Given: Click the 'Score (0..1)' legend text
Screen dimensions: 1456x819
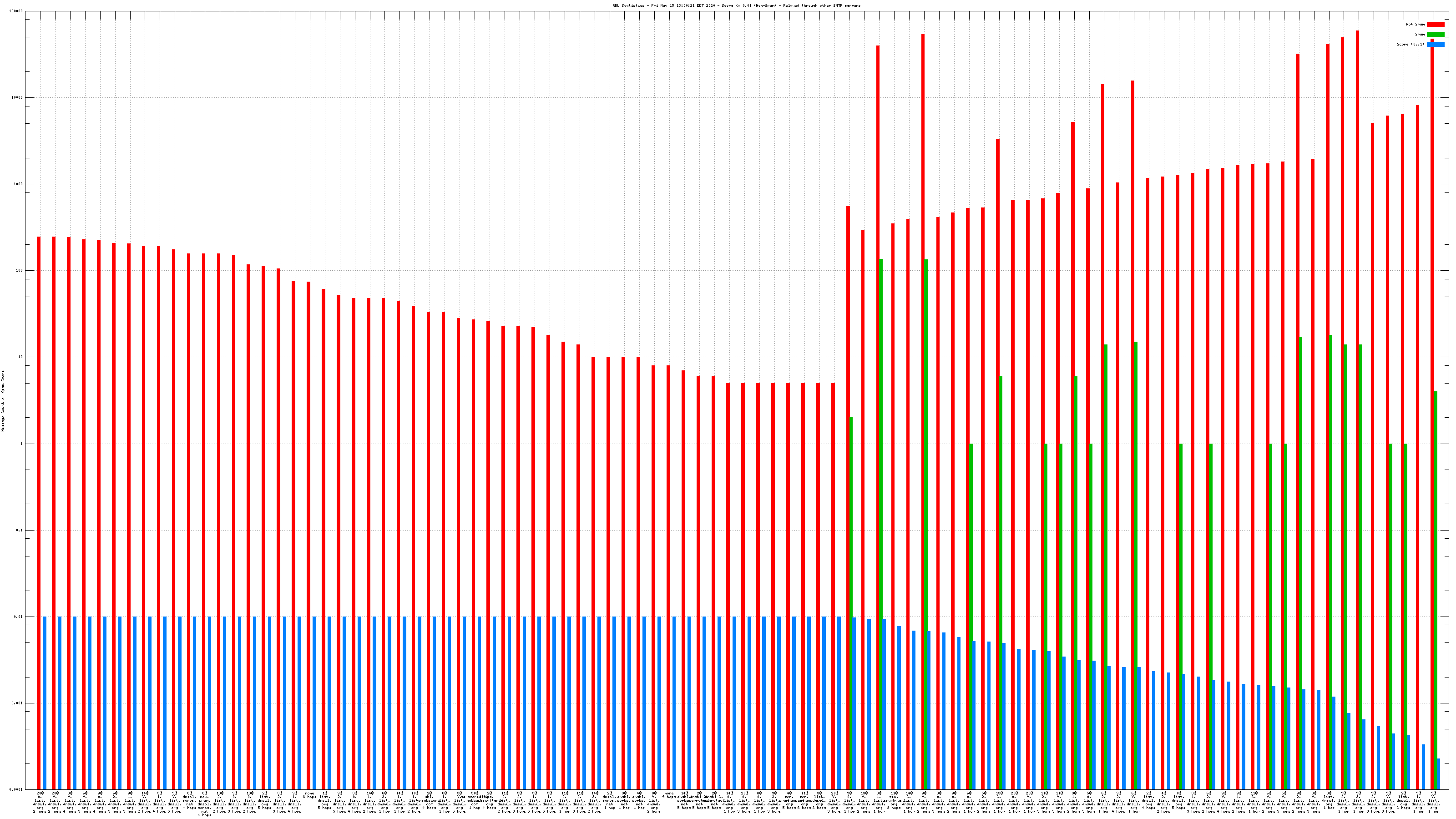Looking at the screenshot, I should click(1410, 44).
